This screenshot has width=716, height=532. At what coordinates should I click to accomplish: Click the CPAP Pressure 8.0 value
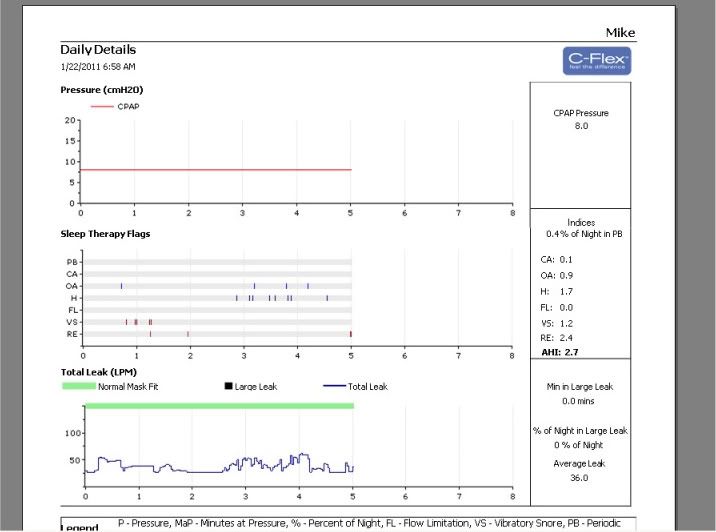(x=581, y=127)
